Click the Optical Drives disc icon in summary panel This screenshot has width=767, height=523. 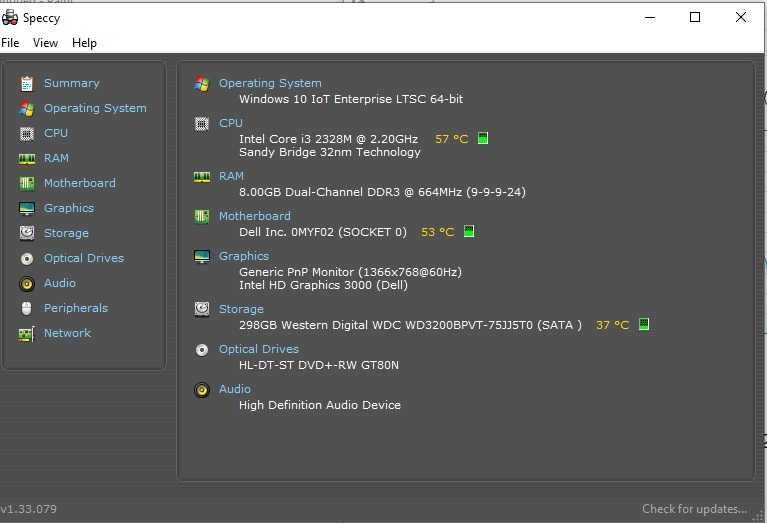tap(202, 350)
